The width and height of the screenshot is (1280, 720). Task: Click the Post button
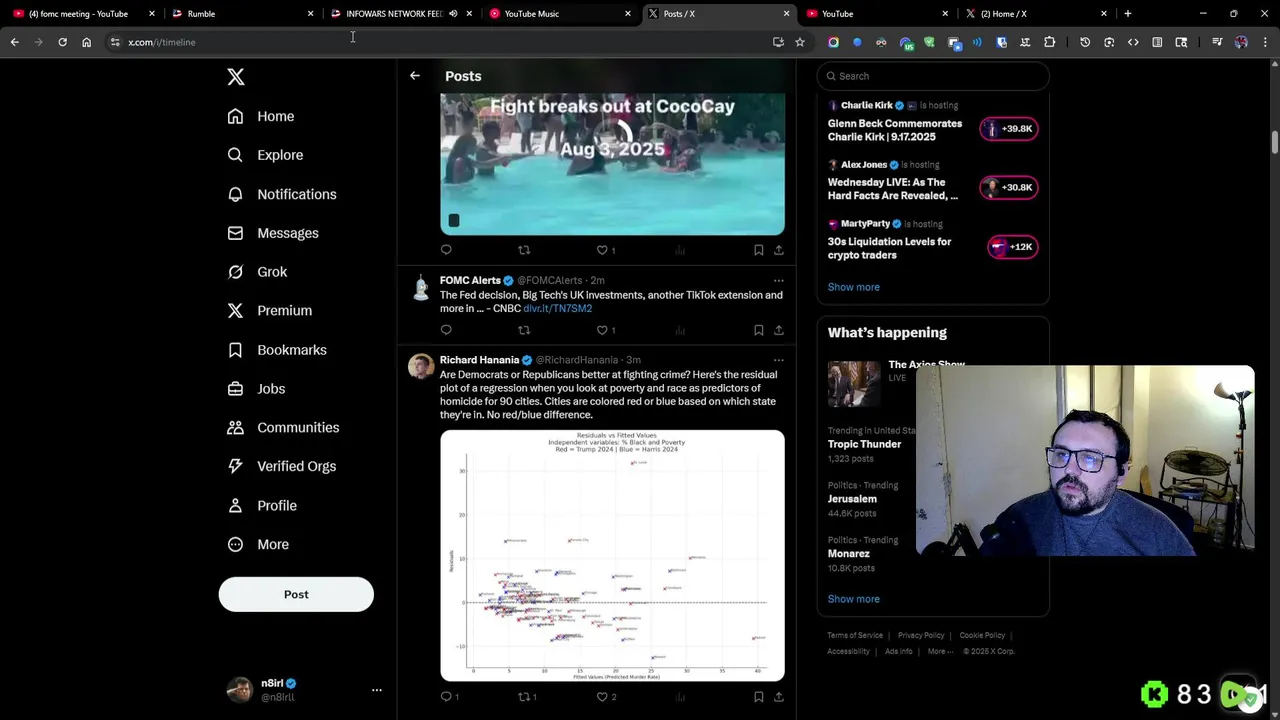click(x=296, y=594)
